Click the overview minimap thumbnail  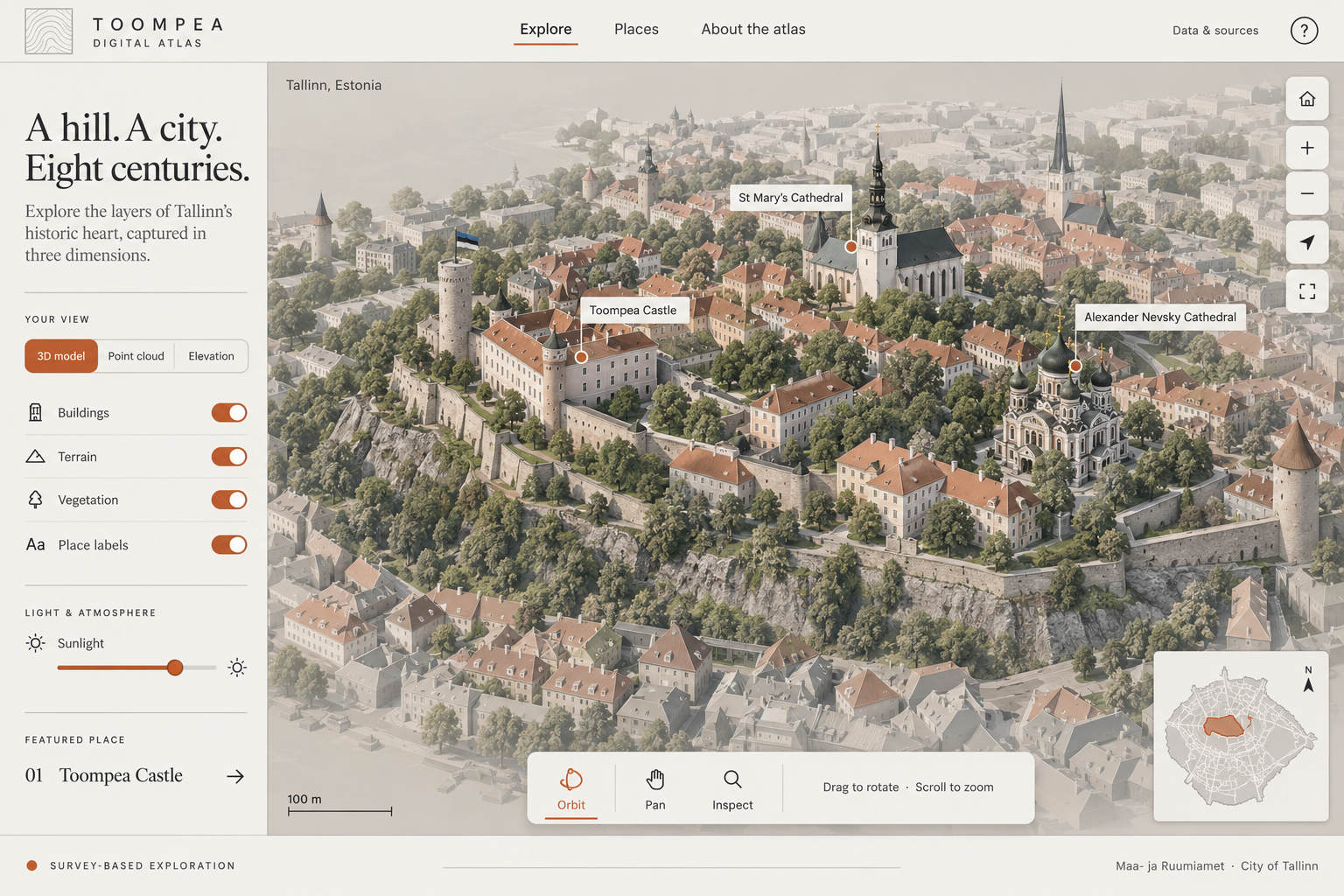tap(1241, 736)
